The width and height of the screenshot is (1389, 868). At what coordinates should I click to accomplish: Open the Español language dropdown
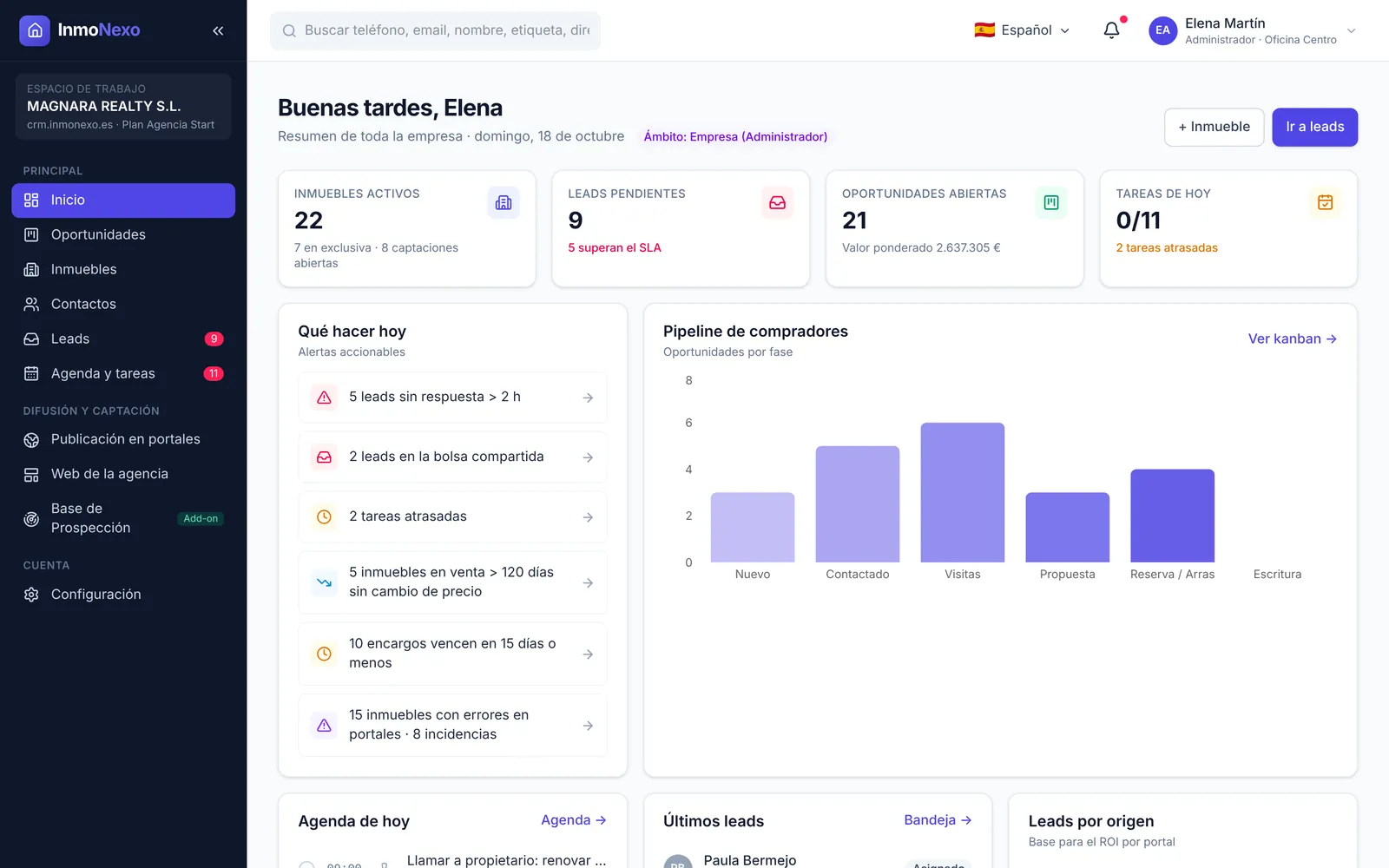1022,30
